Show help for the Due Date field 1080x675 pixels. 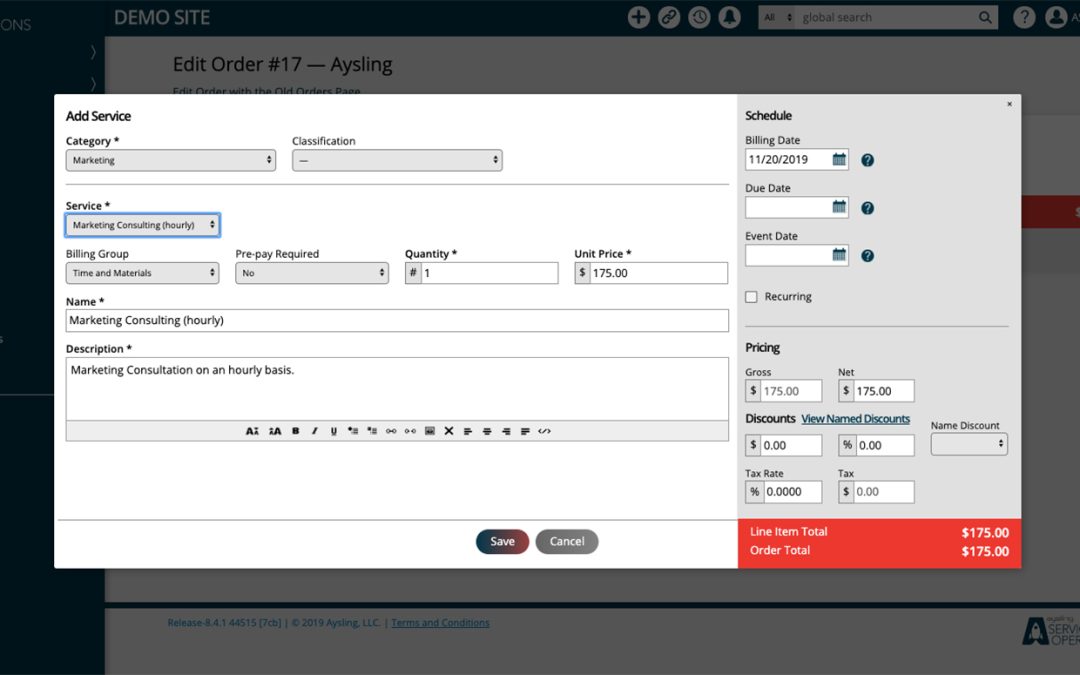868,208
